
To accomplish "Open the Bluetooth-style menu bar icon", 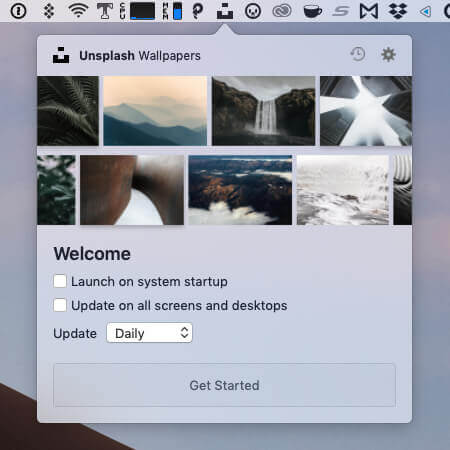I will [x=49, y=11].
